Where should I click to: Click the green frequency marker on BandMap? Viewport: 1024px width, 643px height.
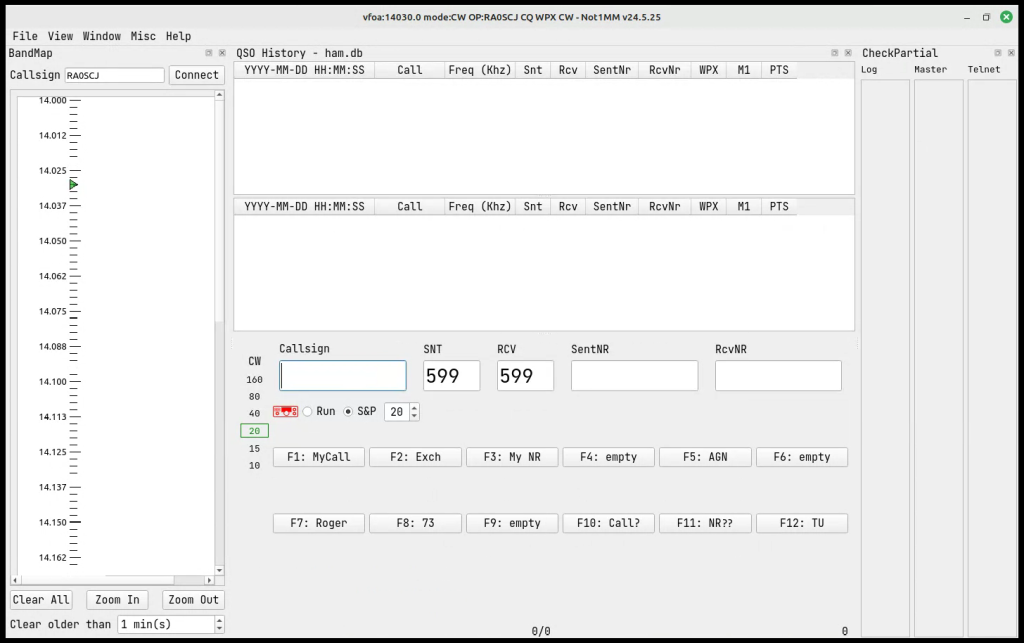[73, 185]
